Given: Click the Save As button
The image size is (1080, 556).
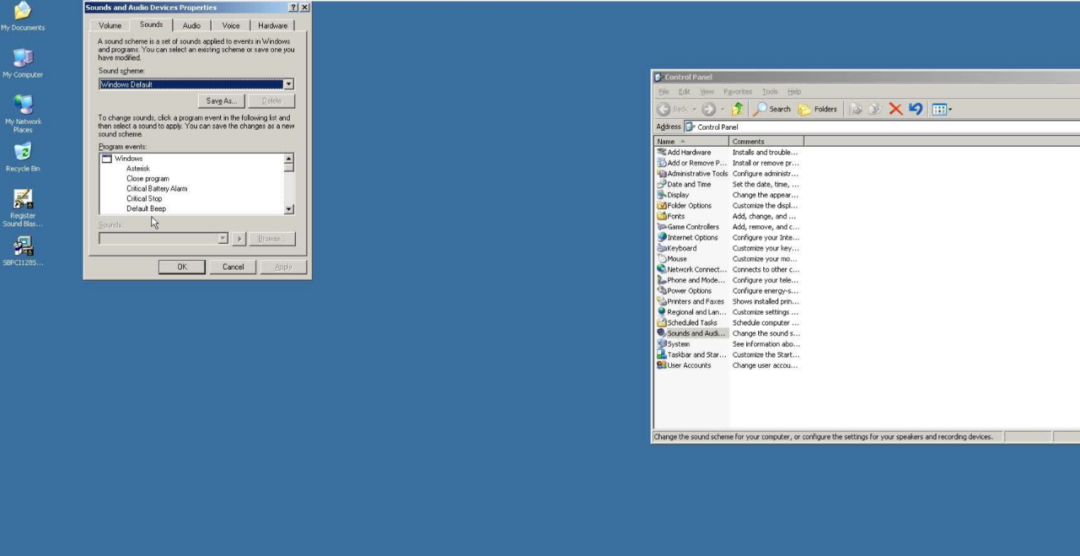Looking at the screenshot, I should (x=221, y=101).
